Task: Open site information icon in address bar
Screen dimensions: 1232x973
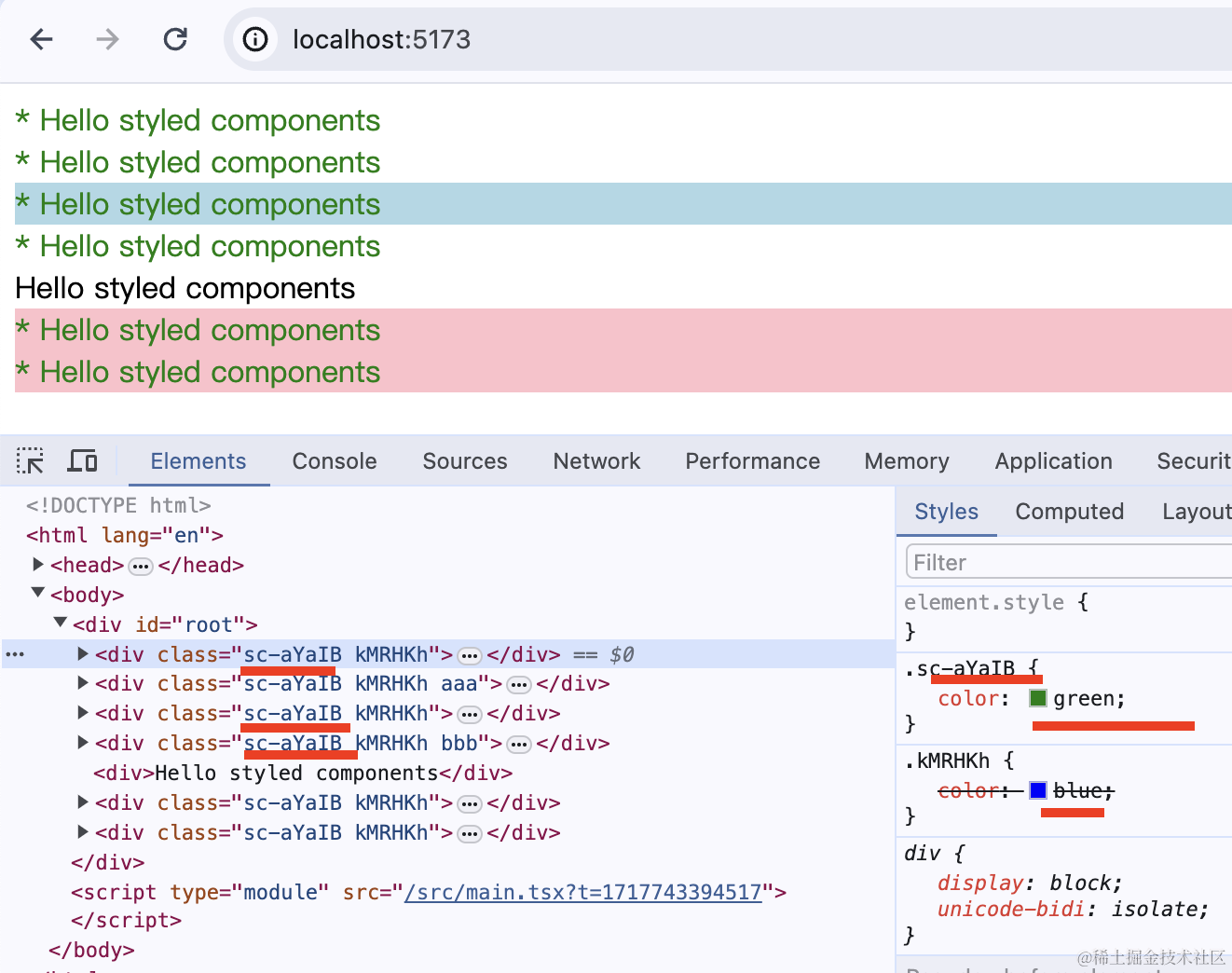Action: coord(255,39)
